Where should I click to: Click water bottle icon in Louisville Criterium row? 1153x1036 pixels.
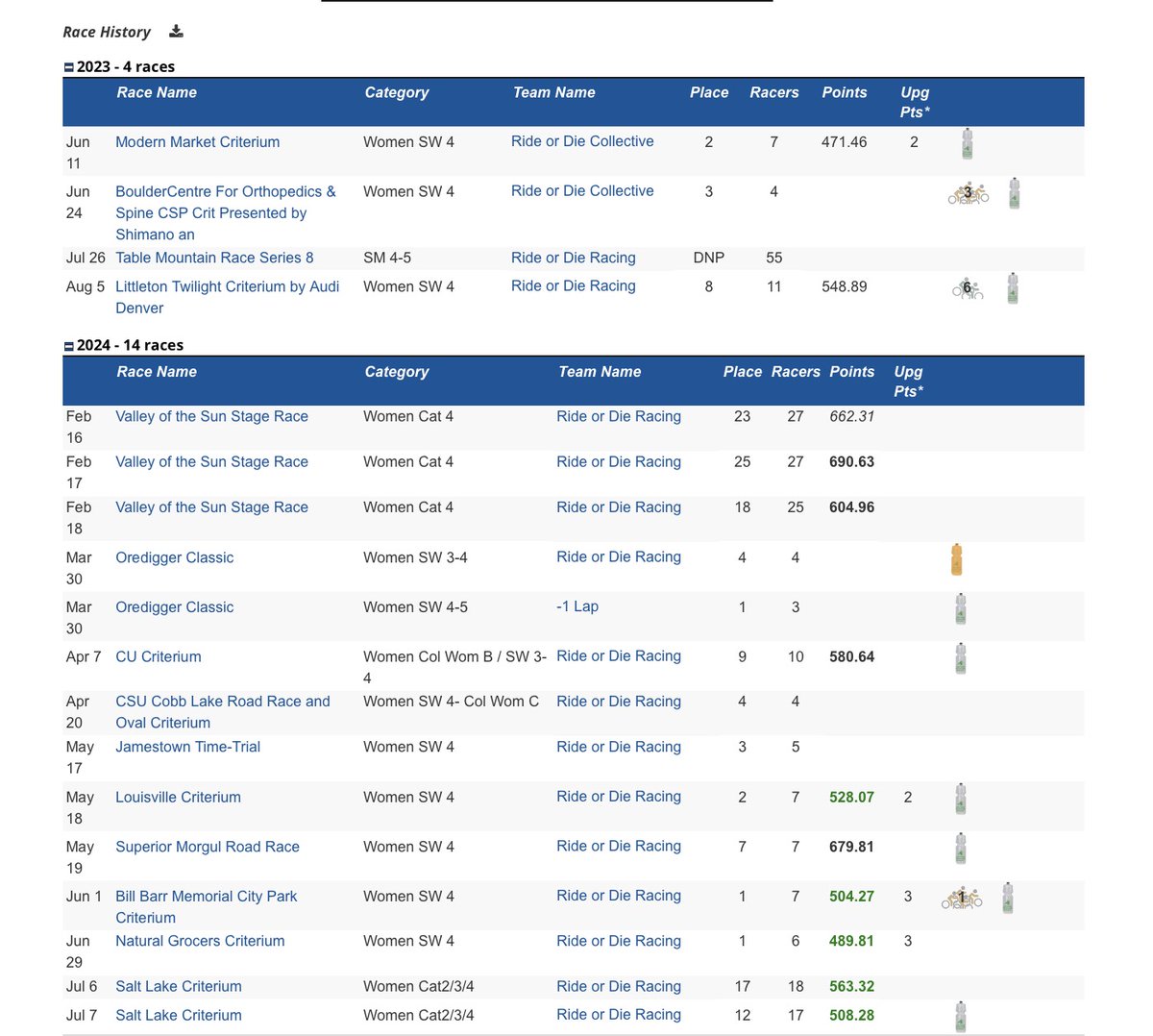(x=960, y=799)
